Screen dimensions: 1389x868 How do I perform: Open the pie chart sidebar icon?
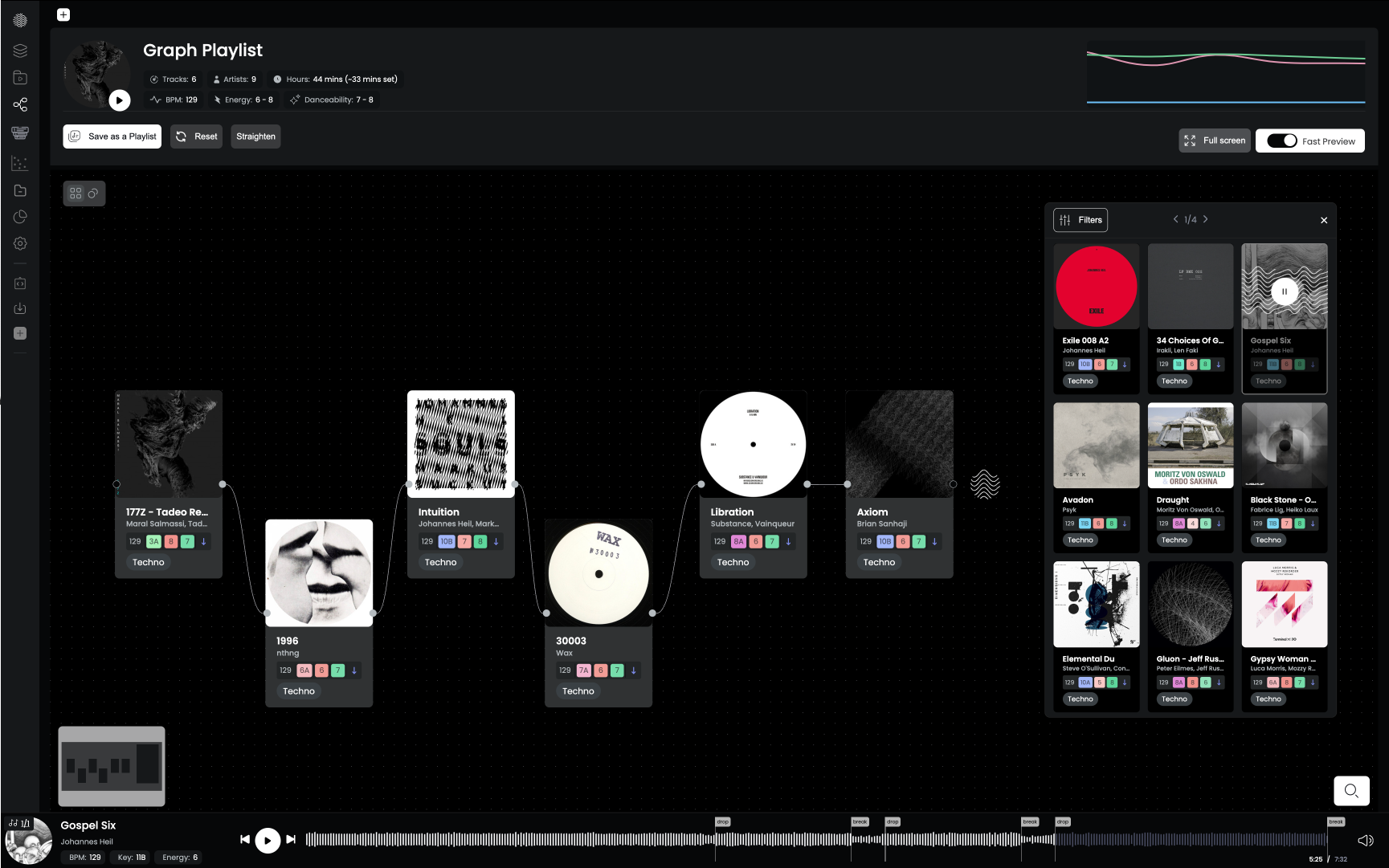pyautogui.click(x=20, y=217)
